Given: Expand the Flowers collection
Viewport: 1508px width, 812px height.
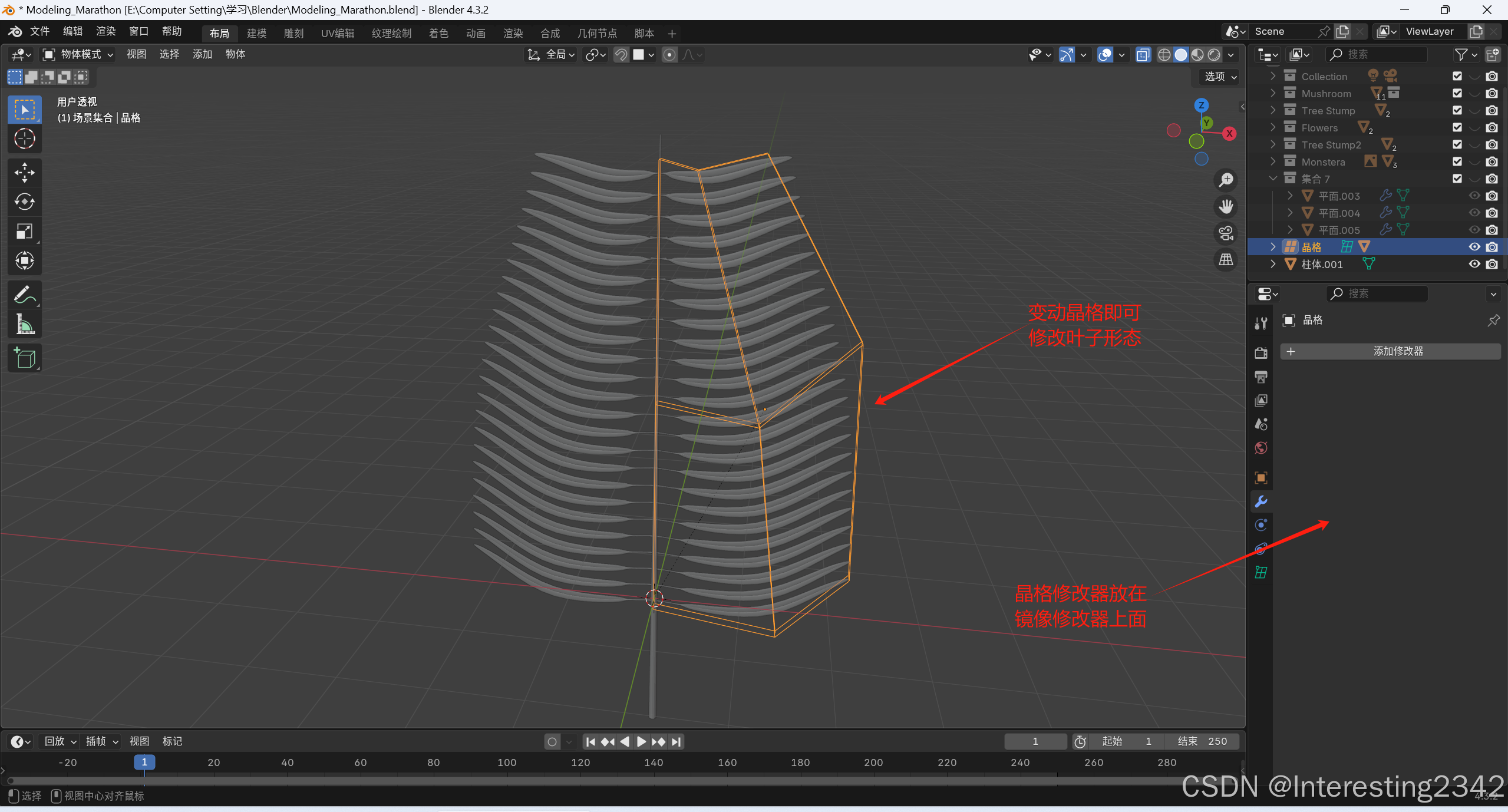Looking at the screenshot, I should pyautogui.click(x=1273, y=127).
